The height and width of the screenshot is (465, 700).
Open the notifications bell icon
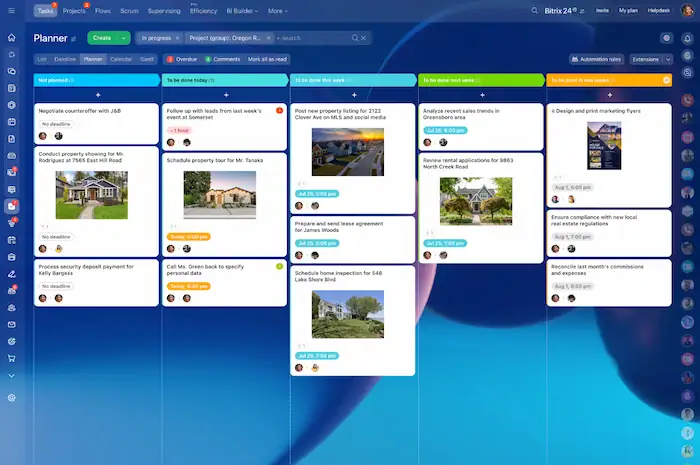click(688, 38)
